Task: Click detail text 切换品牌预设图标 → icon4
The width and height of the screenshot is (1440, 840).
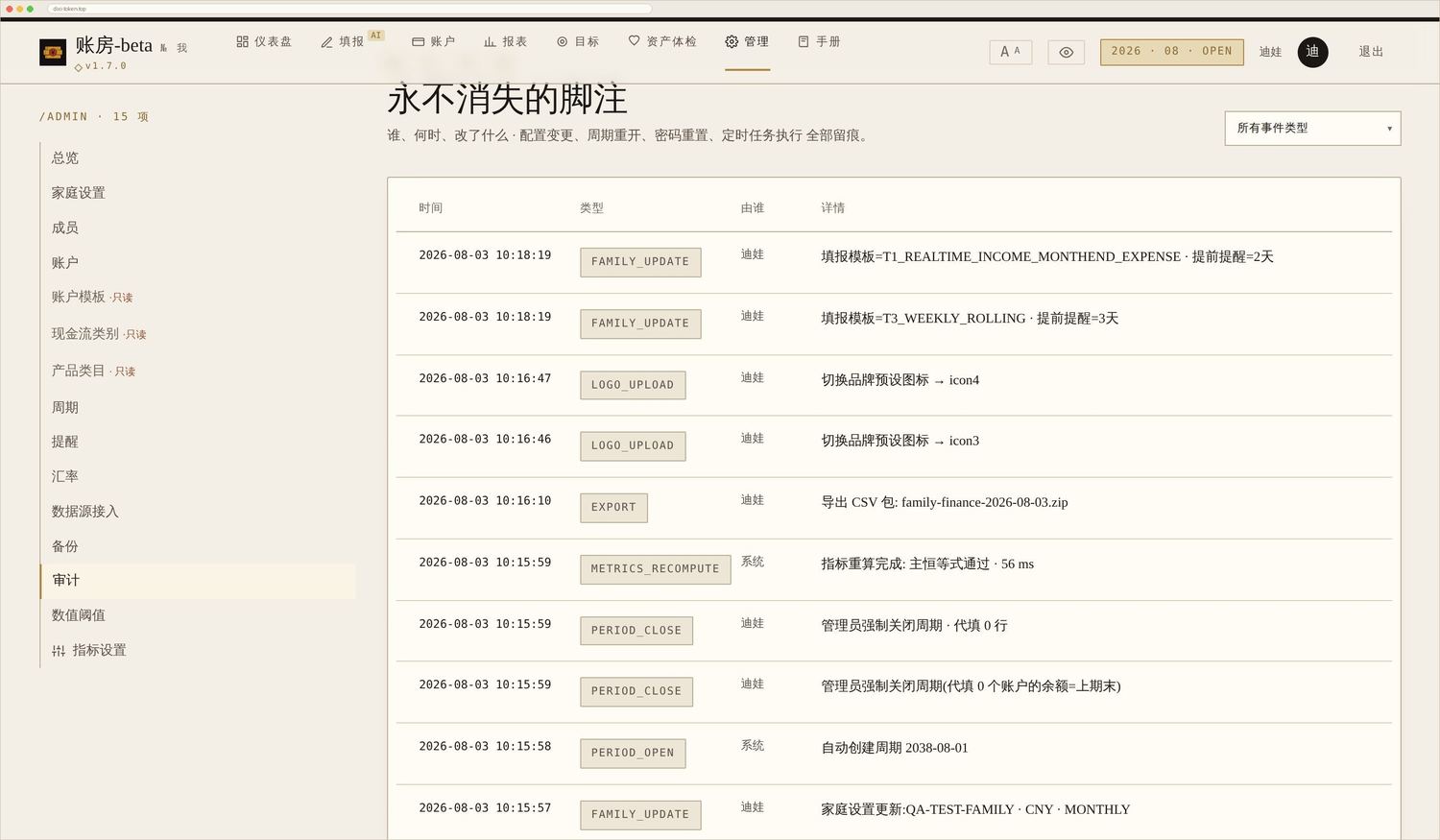Action: (x=900, y=380)
